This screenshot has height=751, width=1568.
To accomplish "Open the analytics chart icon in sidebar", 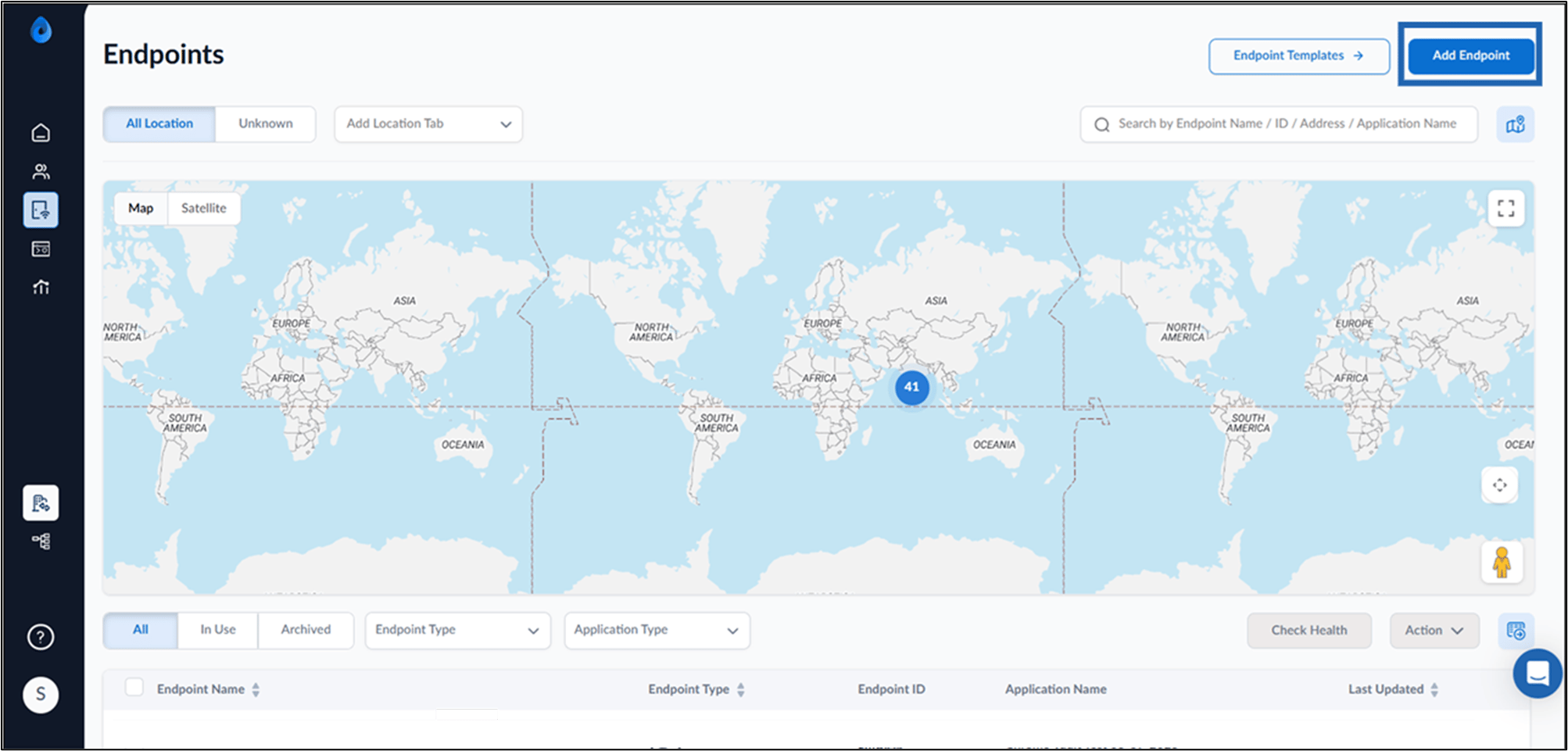I will [x=41, y=287].
